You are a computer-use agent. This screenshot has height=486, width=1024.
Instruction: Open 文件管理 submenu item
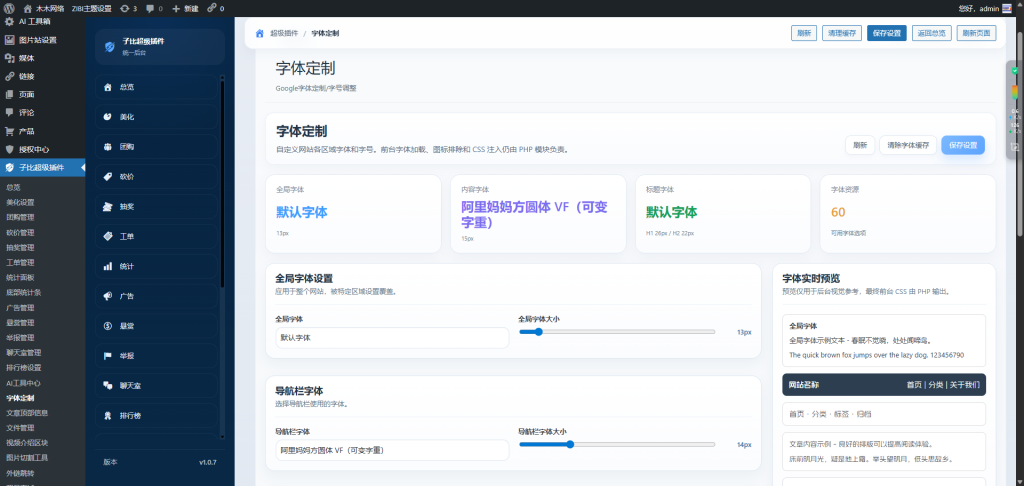[20, 428]
